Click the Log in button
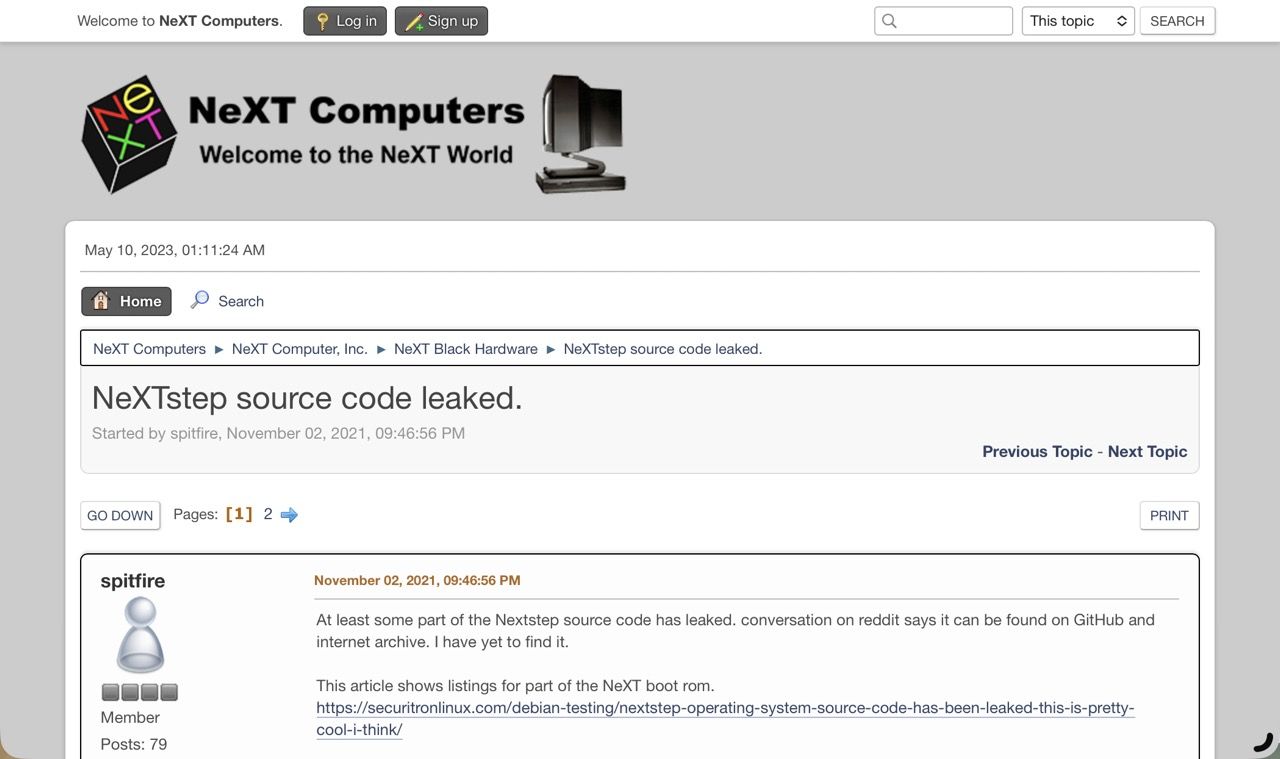 [345, 21]
